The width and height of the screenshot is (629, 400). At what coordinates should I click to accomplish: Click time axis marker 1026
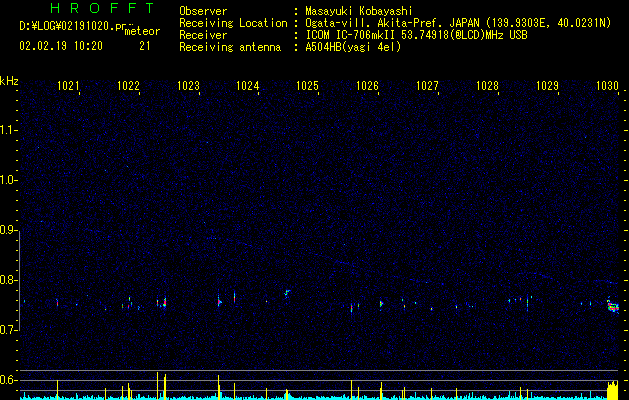367,85
